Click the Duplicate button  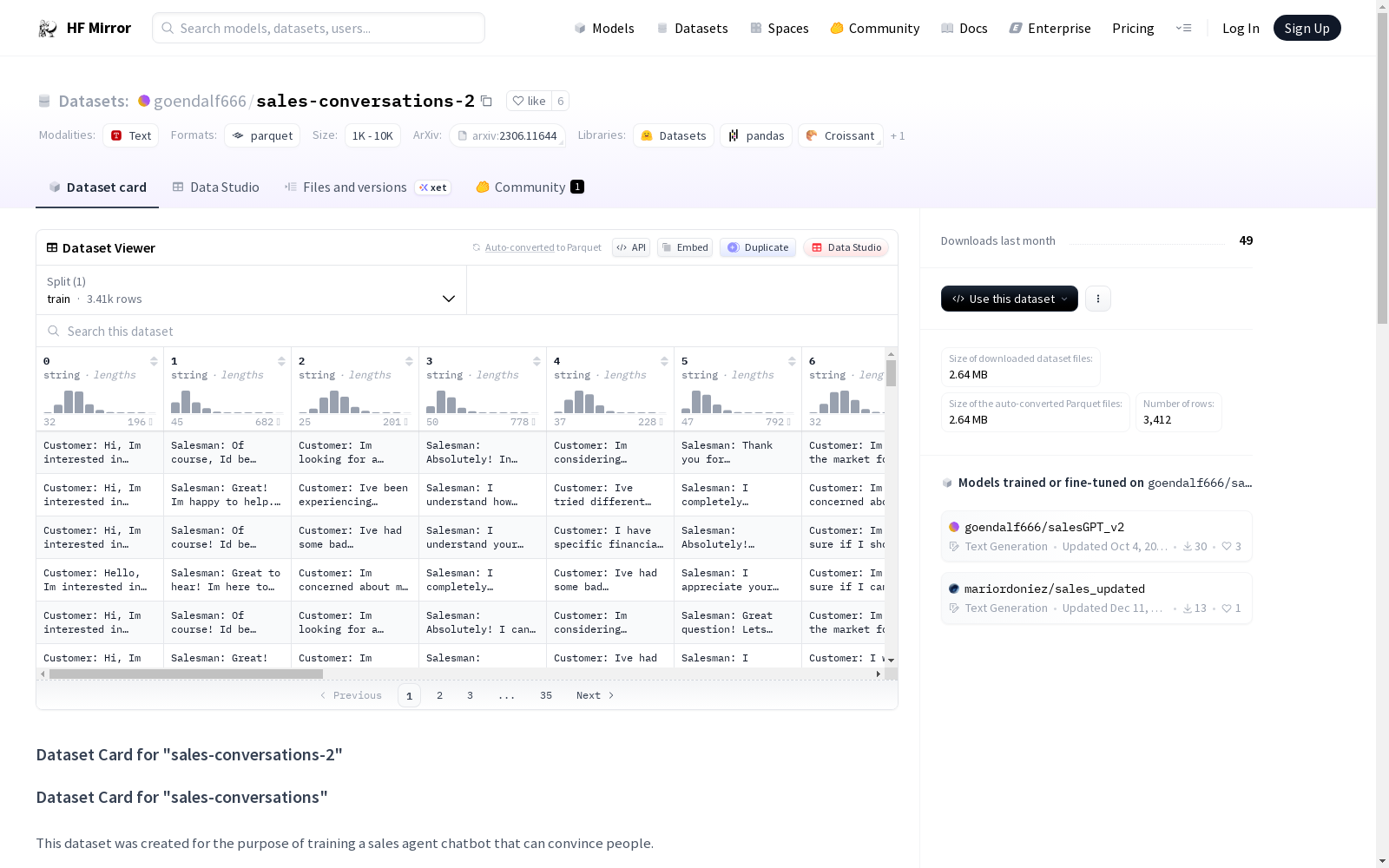(758, 247)
